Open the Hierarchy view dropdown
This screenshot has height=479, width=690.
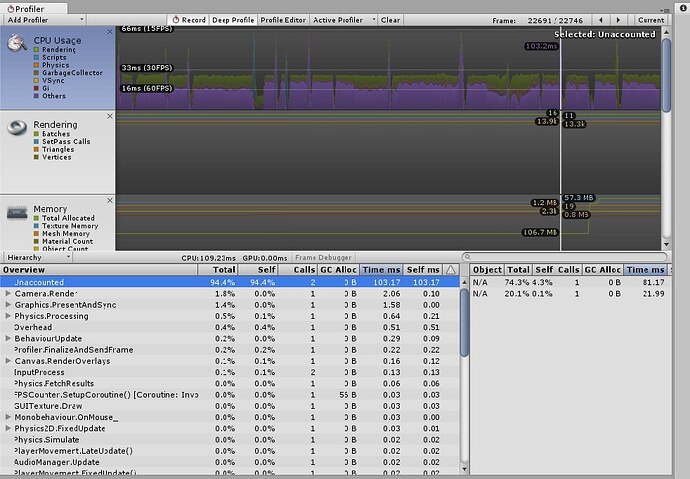(x=37, y=257)
